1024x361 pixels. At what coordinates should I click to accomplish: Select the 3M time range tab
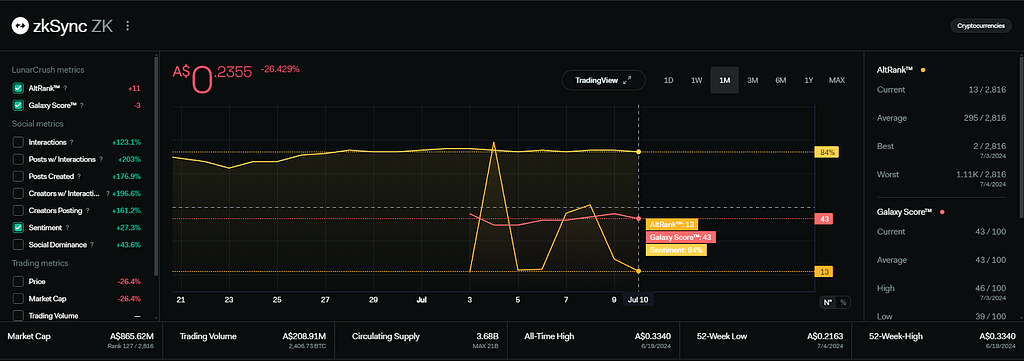click(752, 80)
